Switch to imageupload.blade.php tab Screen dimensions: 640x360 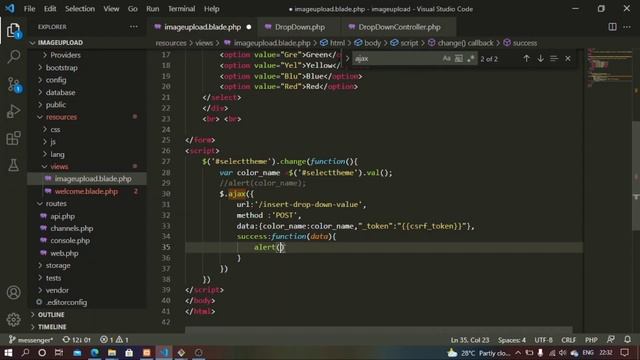pyautogui.click(x=202, y=27)
